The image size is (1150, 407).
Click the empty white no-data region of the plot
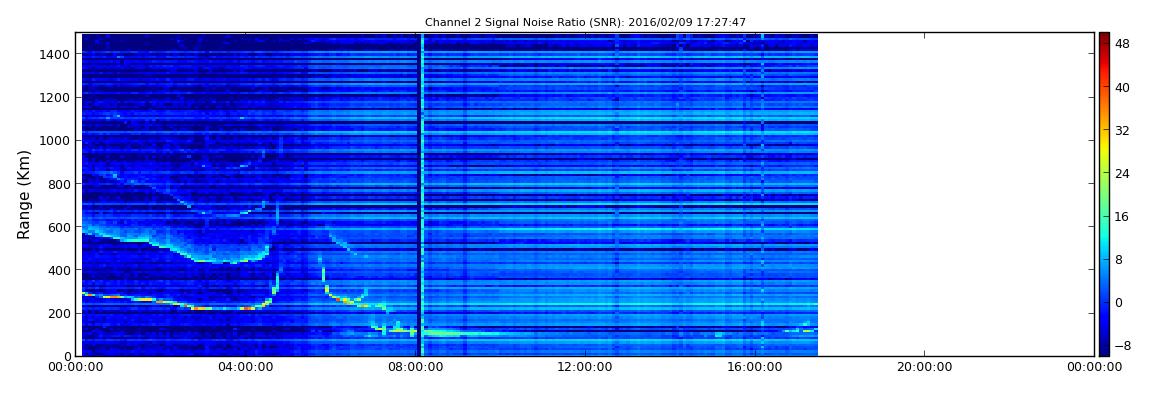[x=956, y=194]
